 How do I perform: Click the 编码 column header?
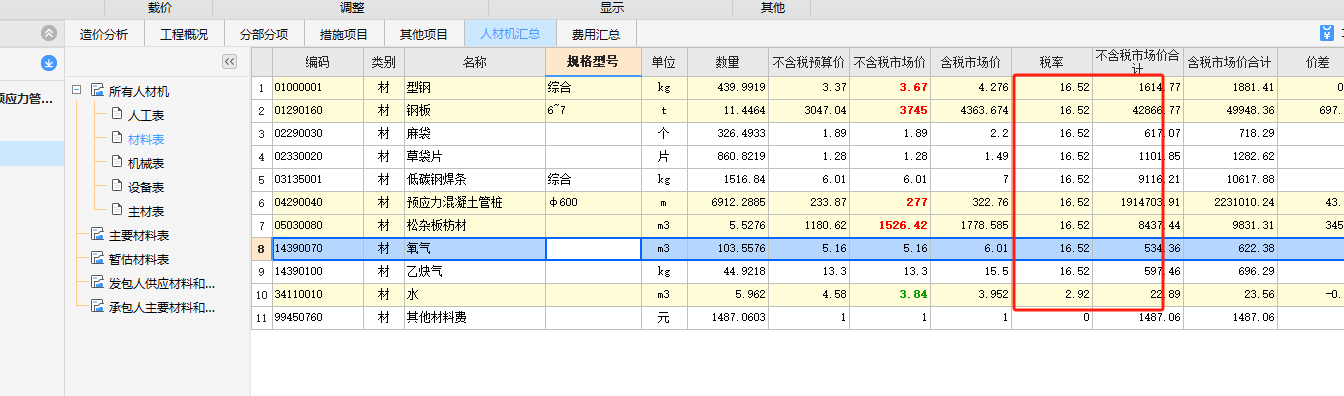coord(317,62)
